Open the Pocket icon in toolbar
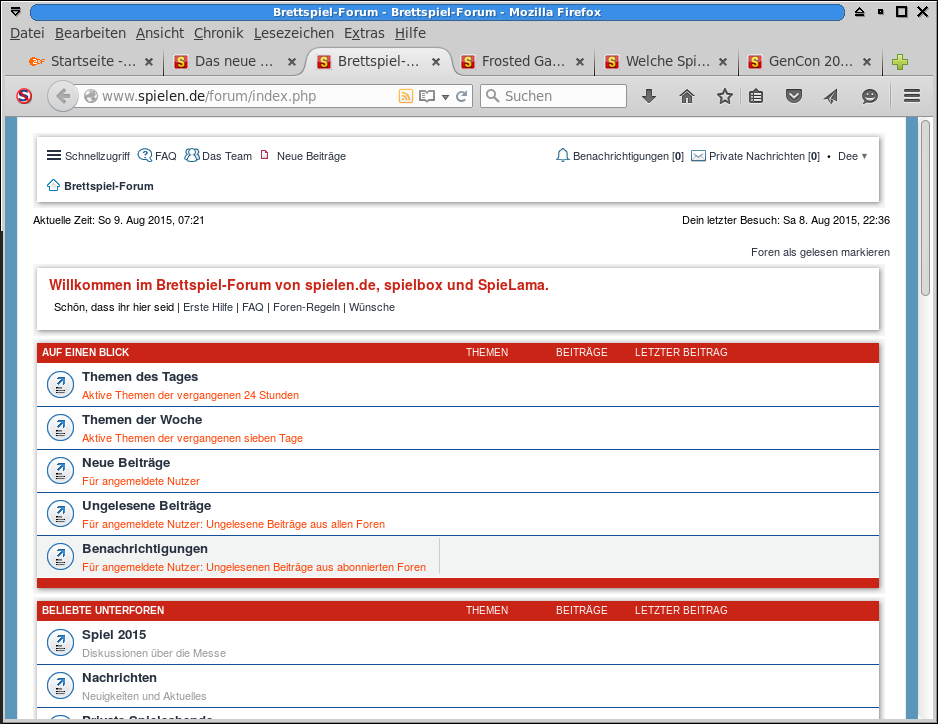This screenshot has width=938, height=724. click(x=794, y=96)
